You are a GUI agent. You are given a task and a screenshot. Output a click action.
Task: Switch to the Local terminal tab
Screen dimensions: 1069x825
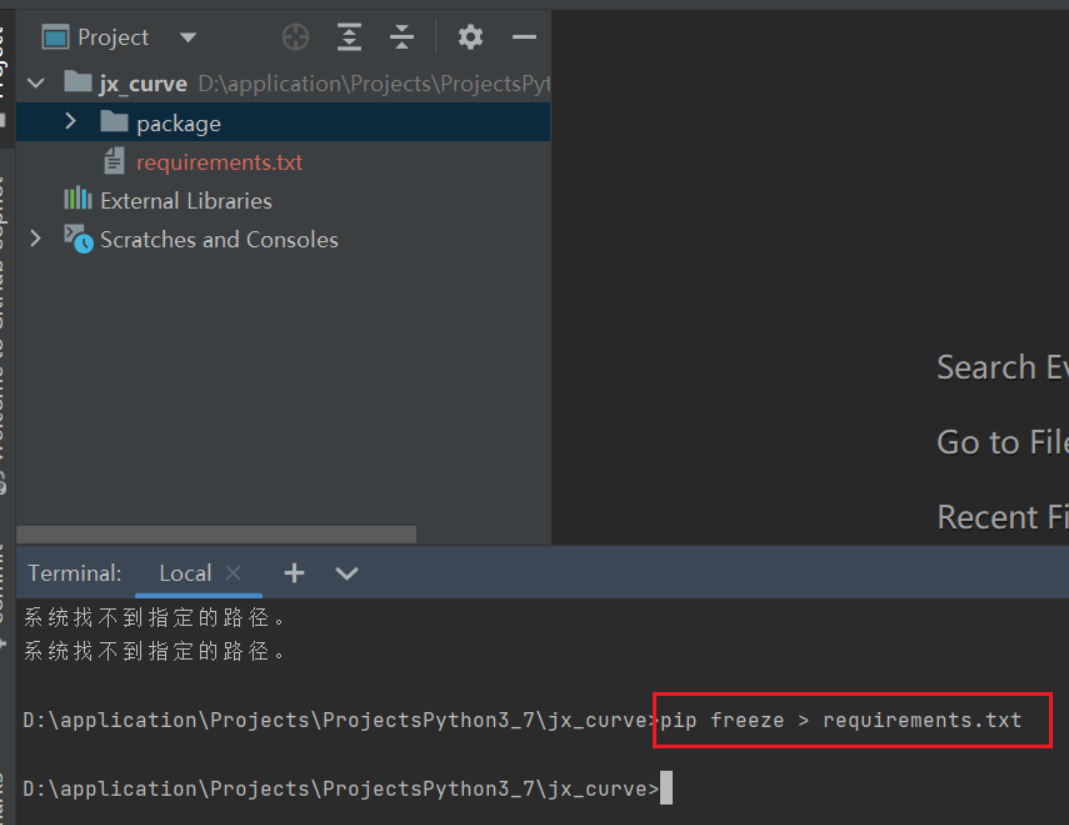tap(185, 573)
